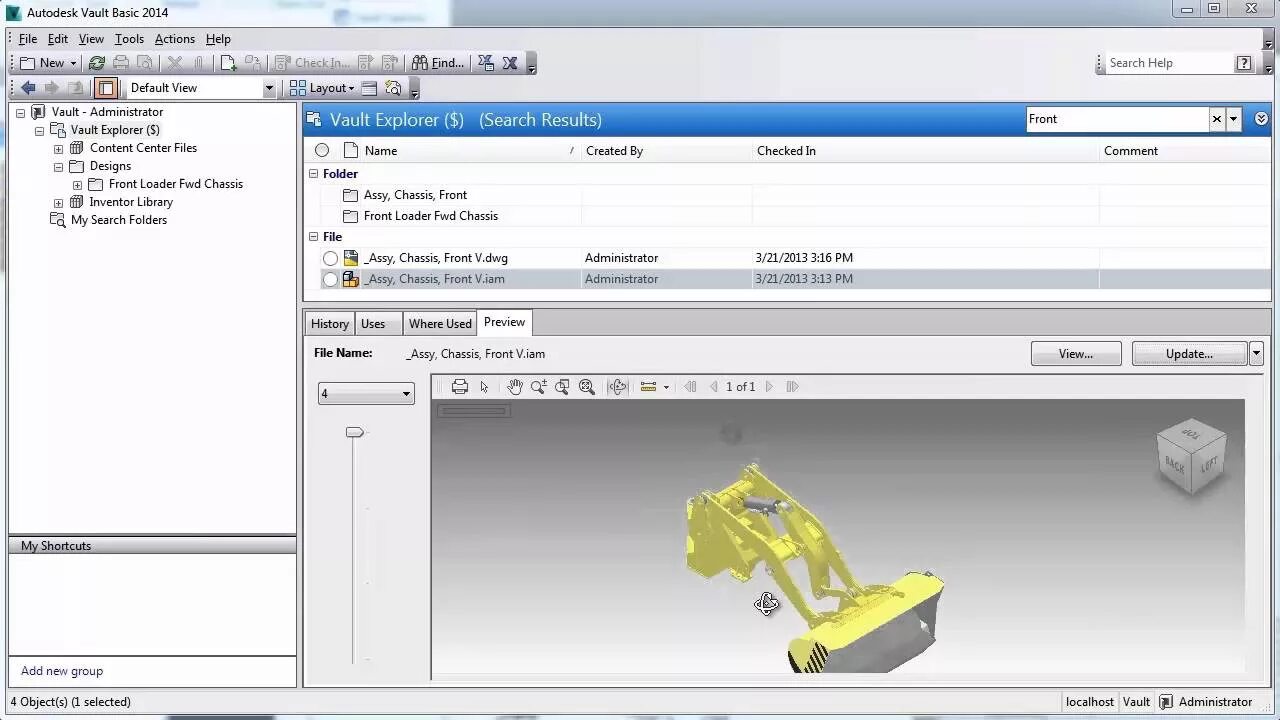The width and height of the screenshot is (1280, 720).
Task: Click the ViewCube in the preview
Action: (x=1191, y=457)
